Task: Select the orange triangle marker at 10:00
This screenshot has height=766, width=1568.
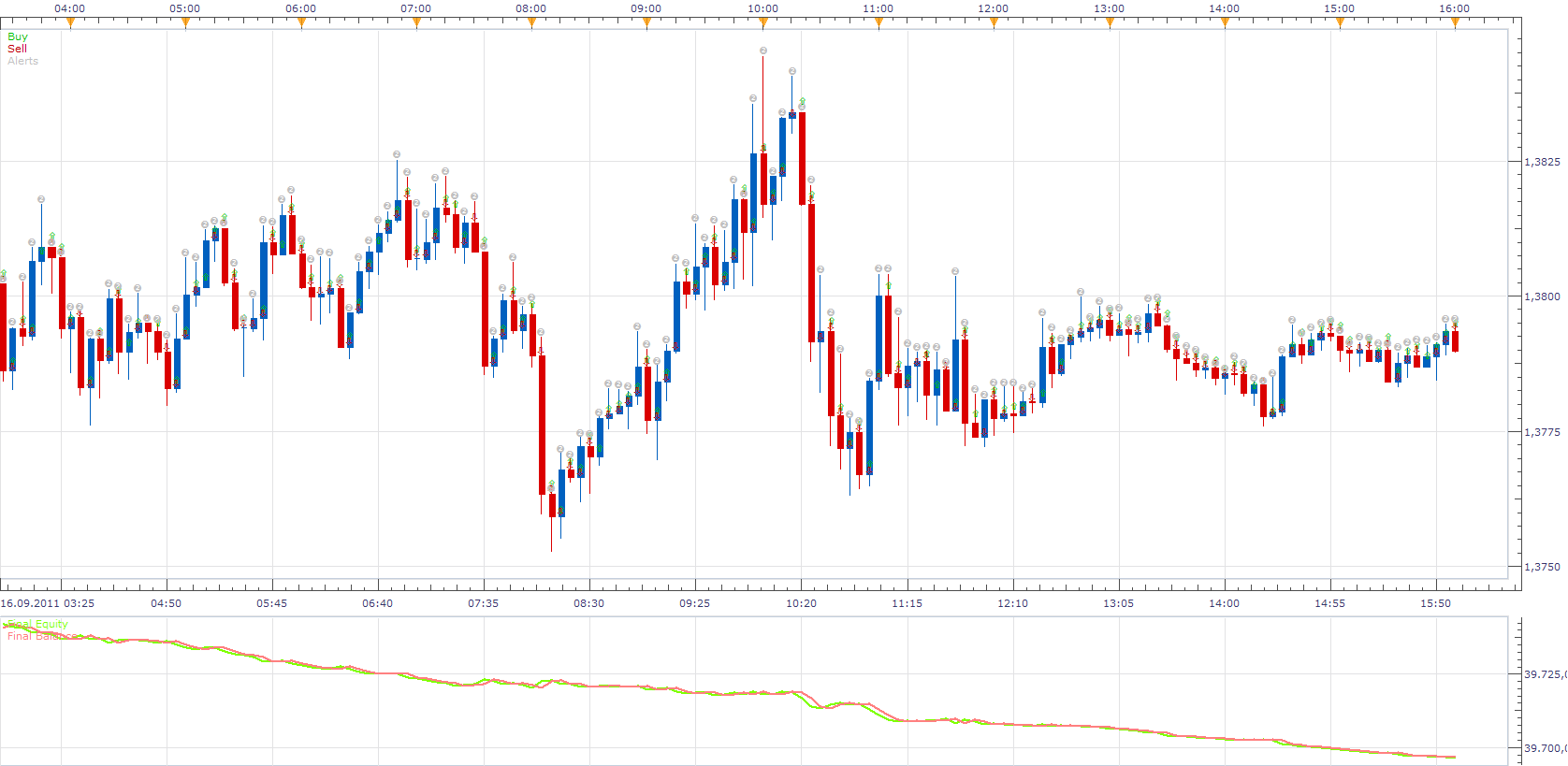Action: 762,22
